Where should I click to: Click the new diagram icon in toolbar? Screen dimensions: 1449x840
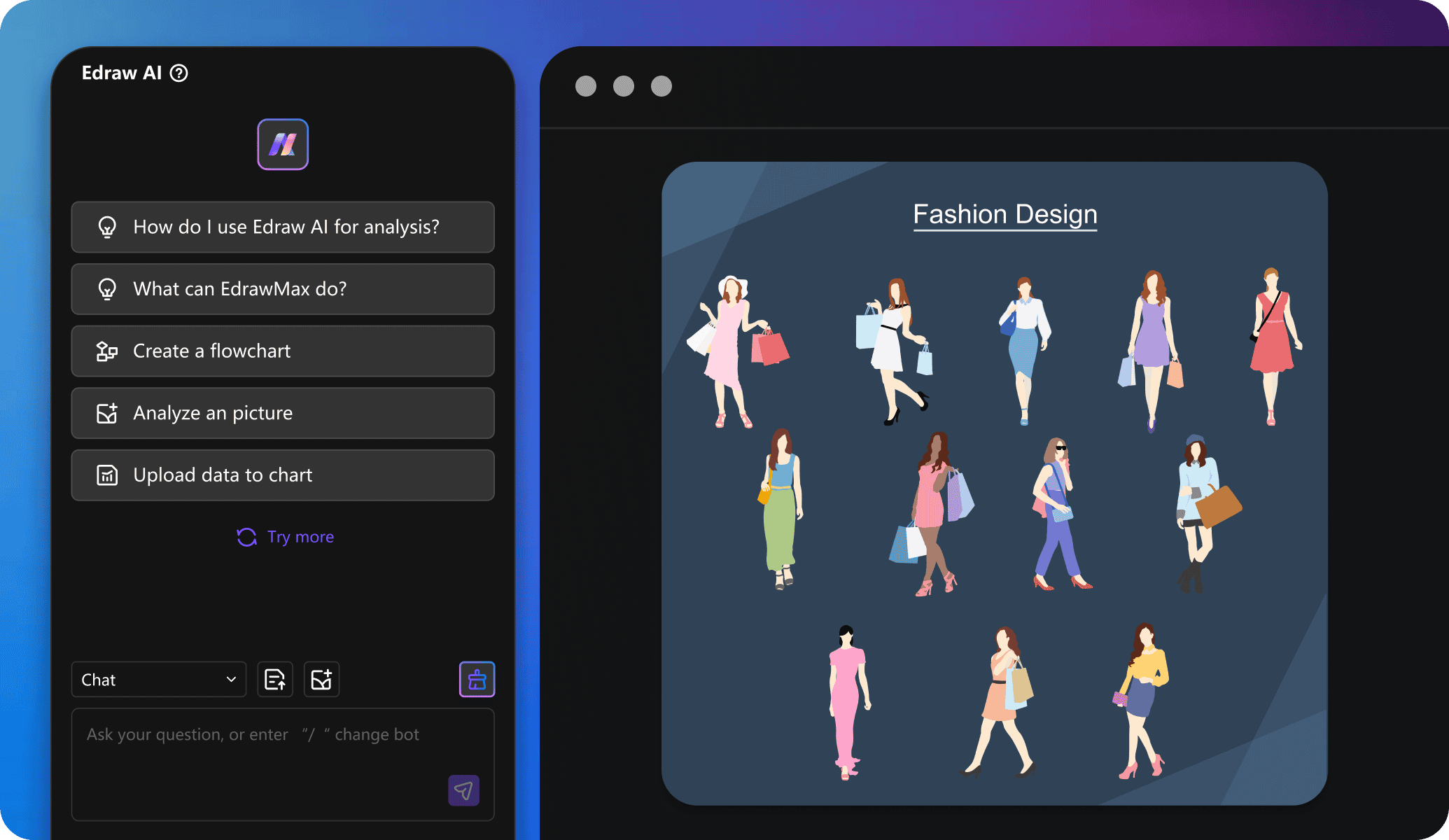pos(322,680)
